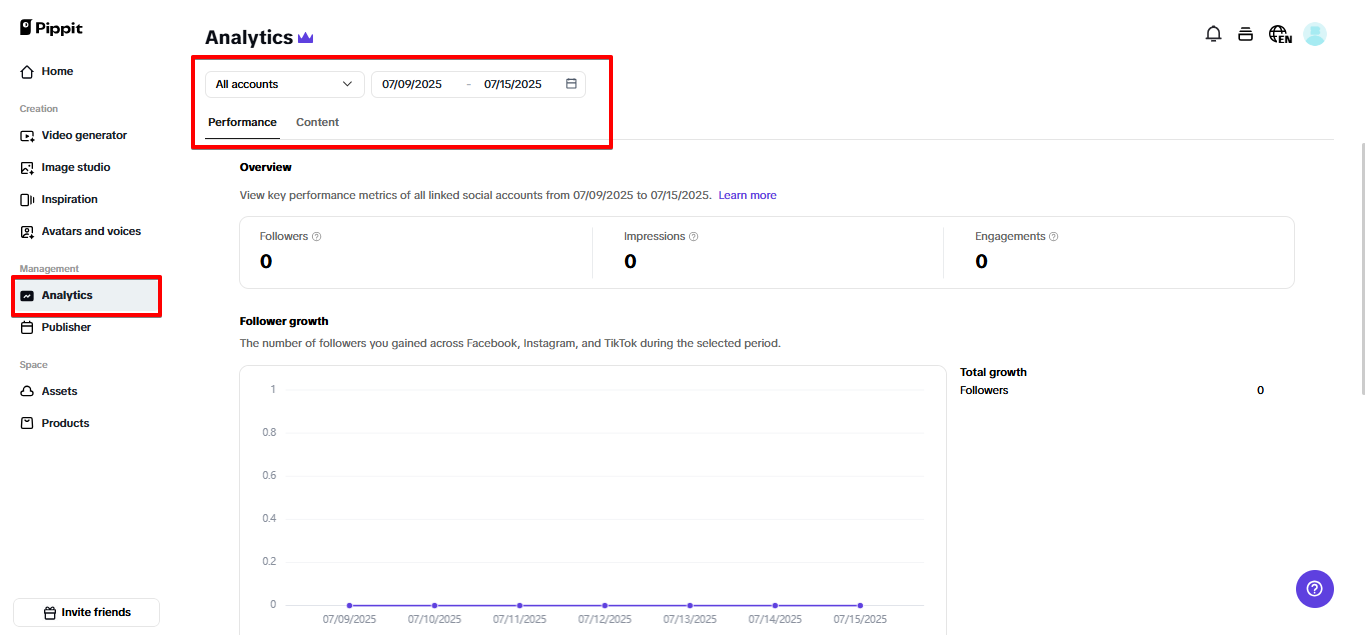Click the notification bell icon
The width and height of the screenshot is (1365, 640).
point(1213,34)
